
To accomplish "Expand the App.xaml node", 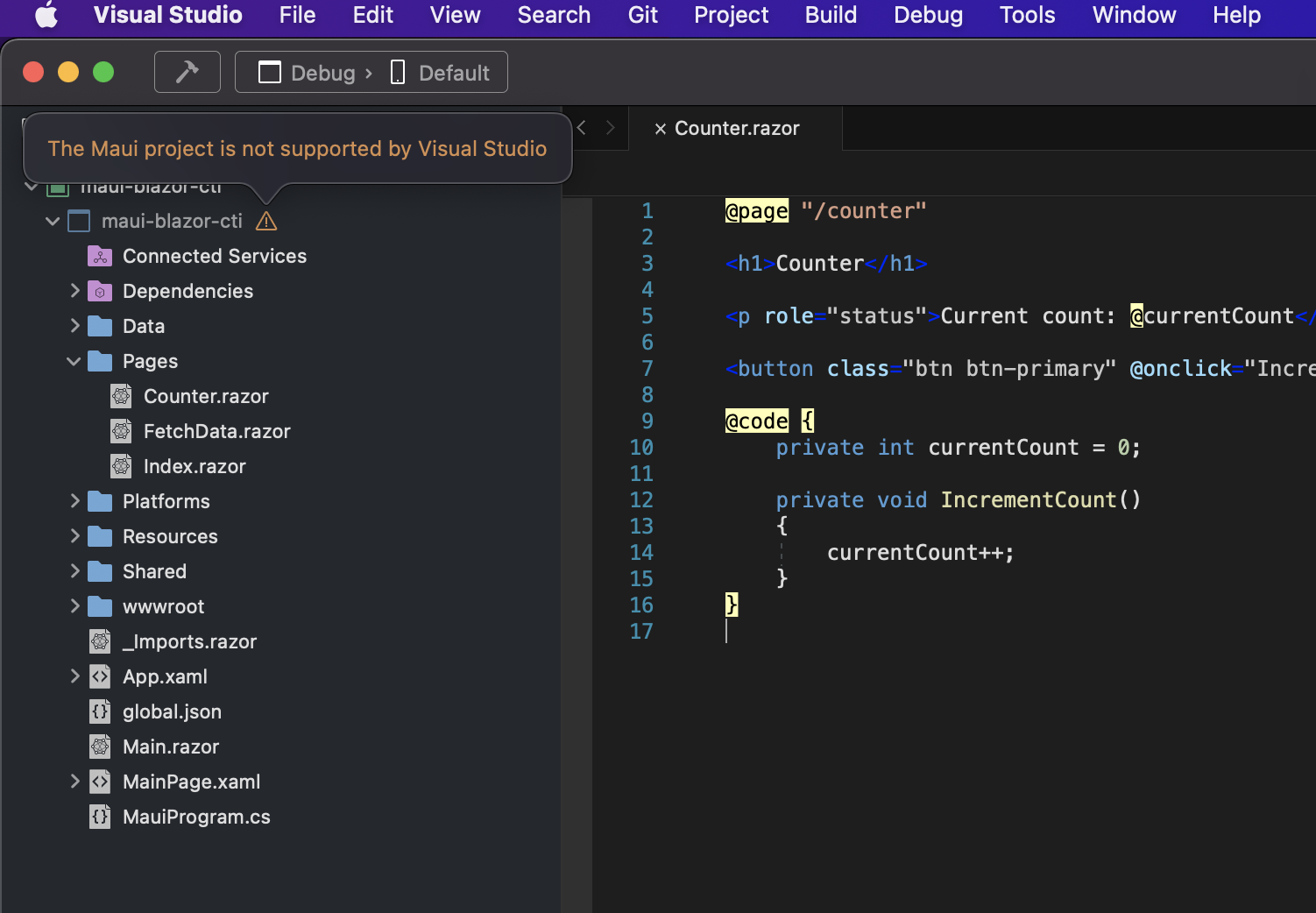I will [x=74, y=676].
